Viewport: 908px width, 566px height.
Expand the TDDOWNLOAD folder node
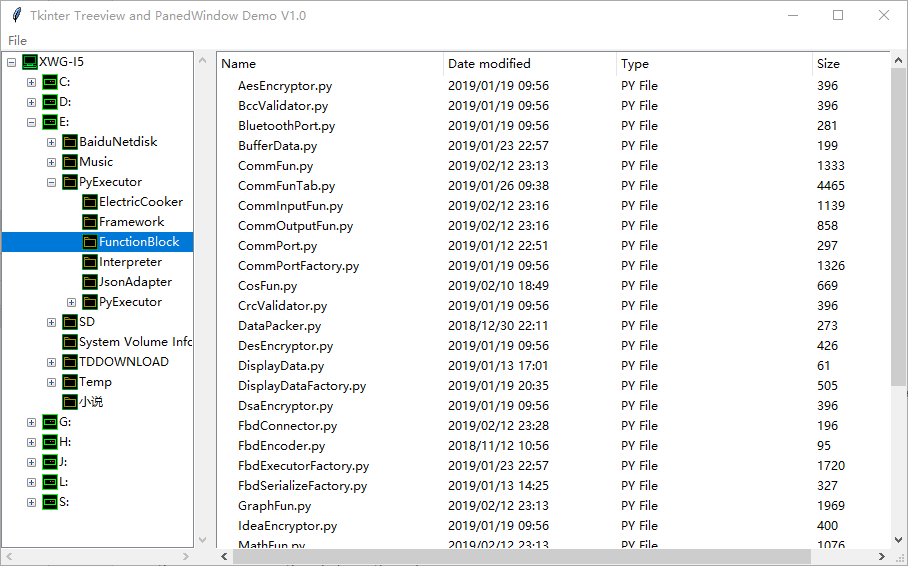click(x=52, y=363)
